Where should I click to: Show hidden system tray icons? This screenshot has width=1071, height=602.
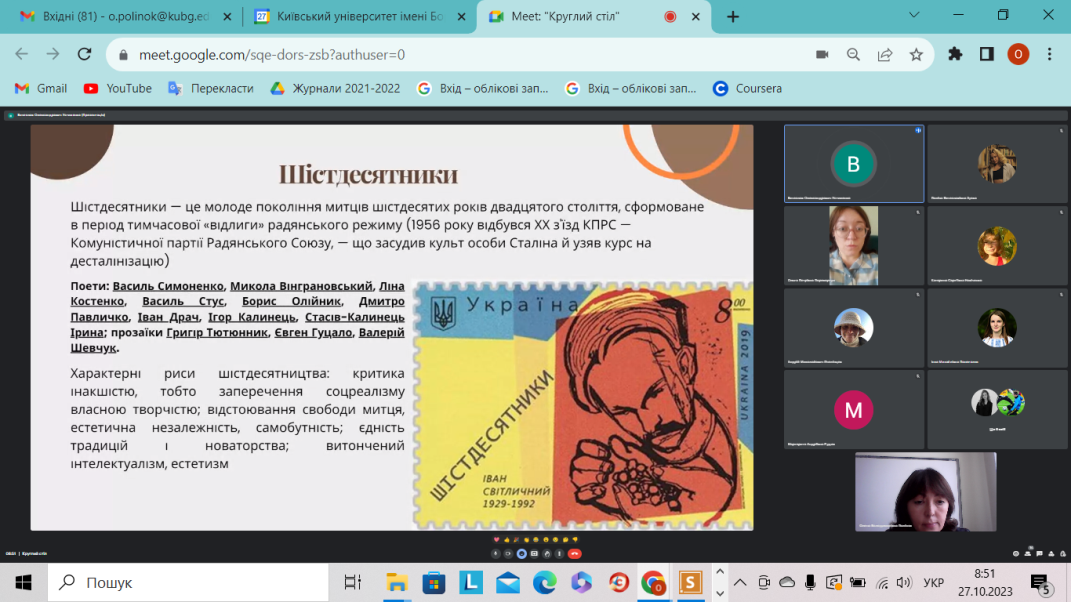click(740, 582)
